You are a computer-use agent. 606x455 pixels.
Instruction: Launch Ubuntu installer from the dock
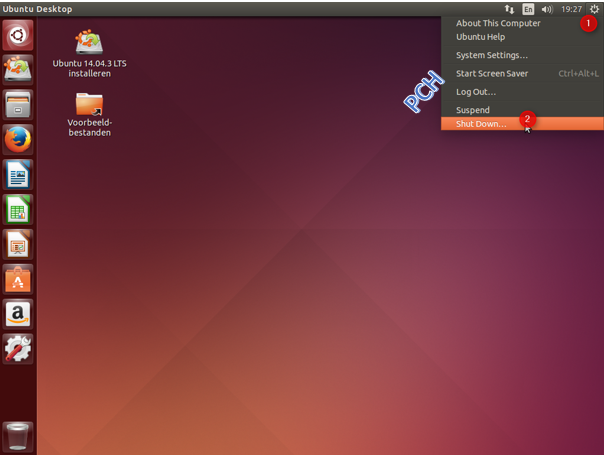point(18,70)
